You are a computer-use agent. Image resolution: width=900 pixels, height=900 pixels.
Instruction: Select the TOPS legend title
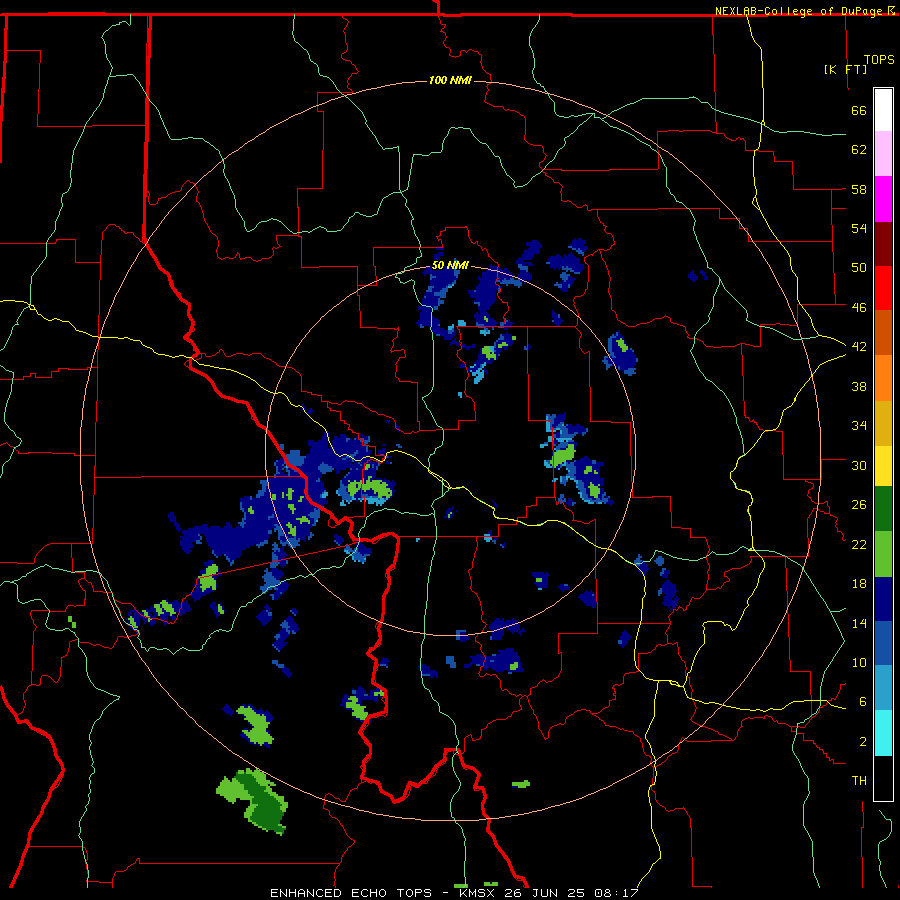point(879,59)
